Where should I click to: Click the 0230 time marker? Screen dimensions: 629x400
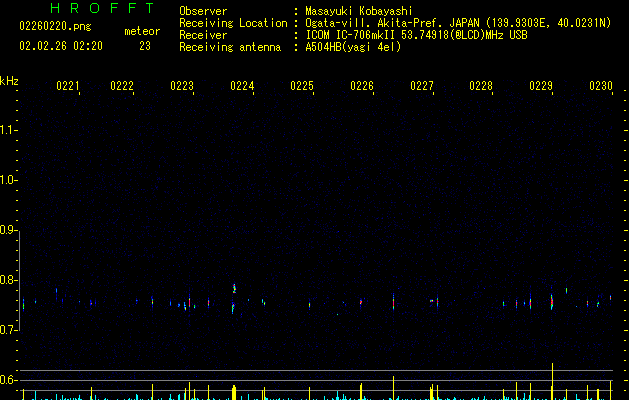coord(601,85)
